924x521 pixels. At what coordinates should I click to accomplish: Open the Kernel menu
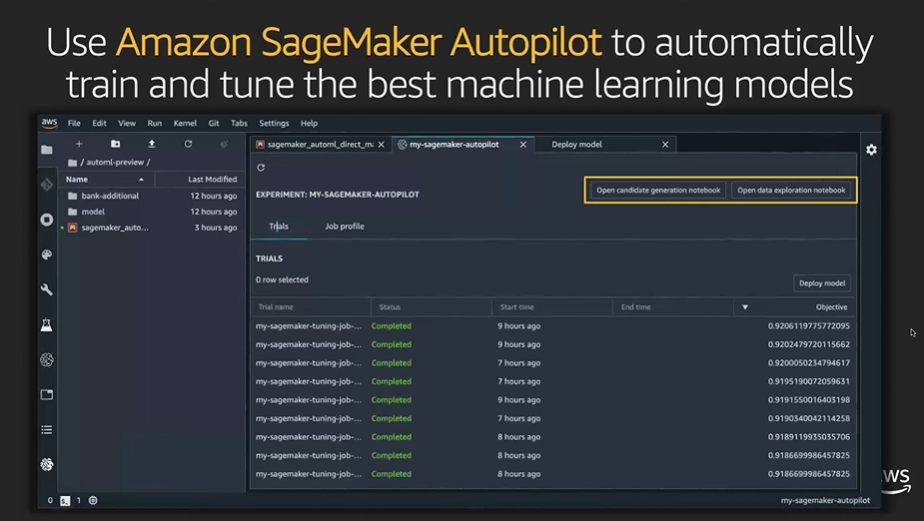(185, 123)
